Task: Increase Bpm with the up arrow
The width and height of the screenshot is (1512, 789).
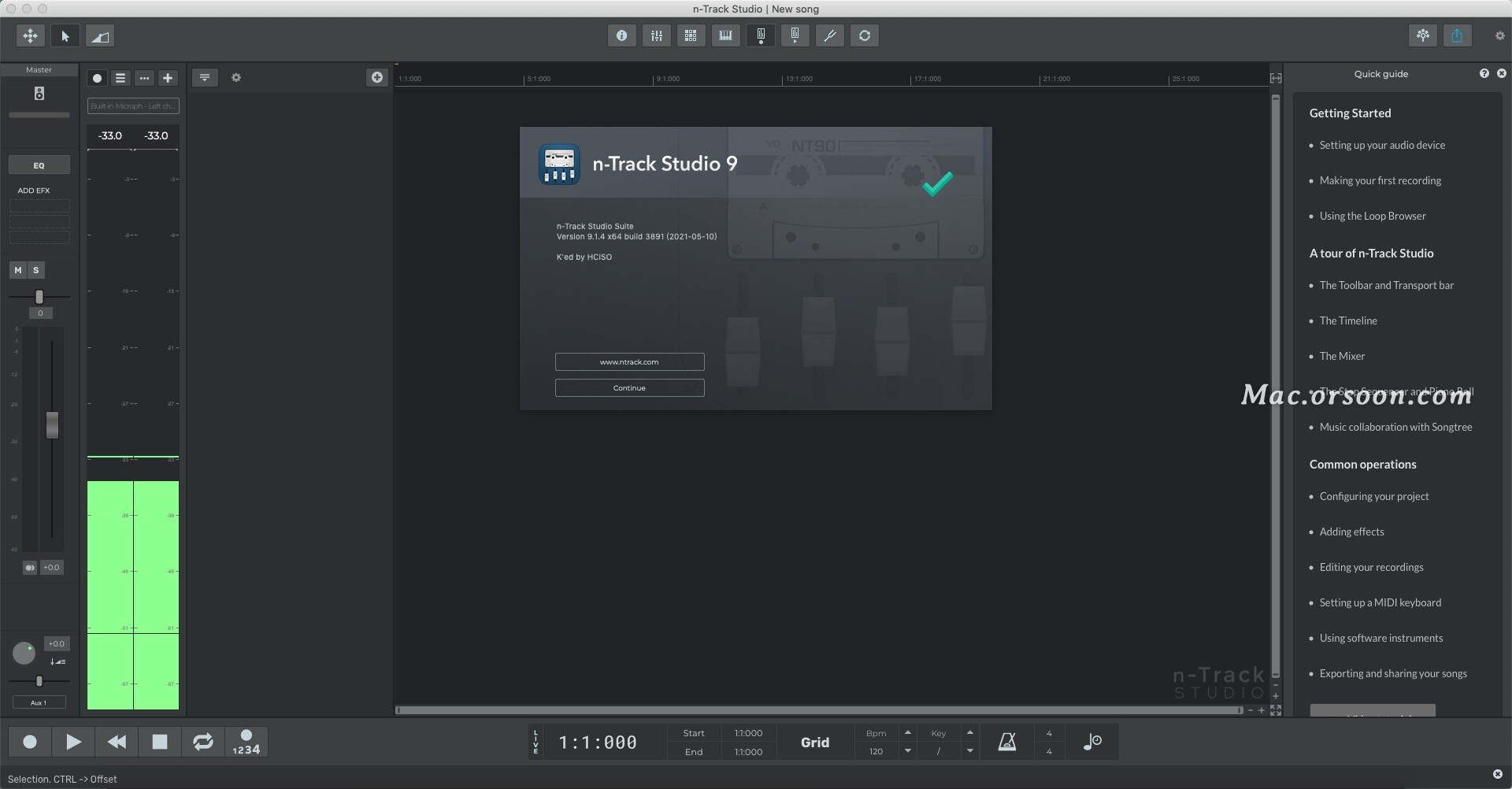Action: (x=908, y=733)
